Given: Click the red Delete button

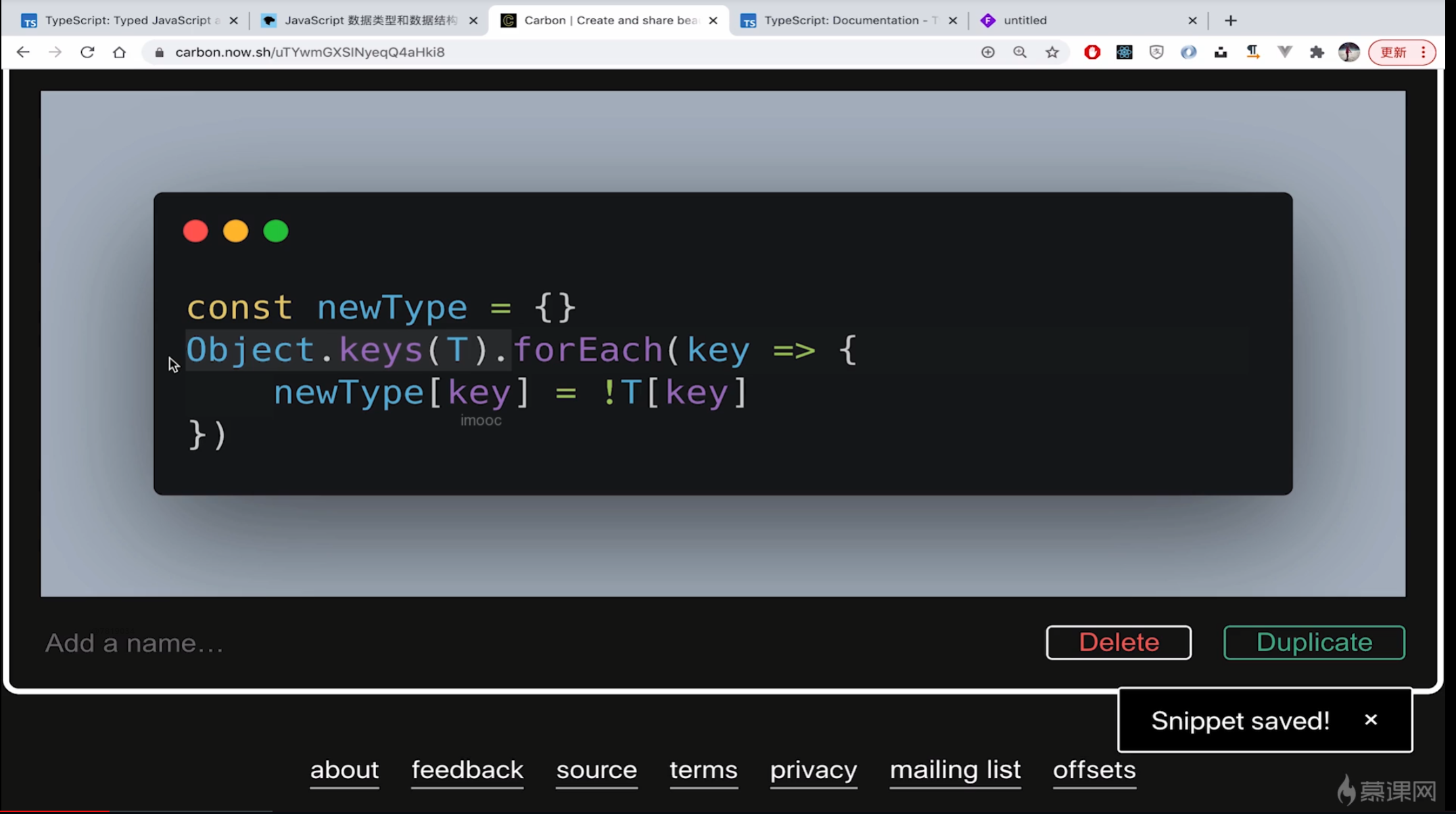Looking at the screenshot, I should tap(1118, 642).
